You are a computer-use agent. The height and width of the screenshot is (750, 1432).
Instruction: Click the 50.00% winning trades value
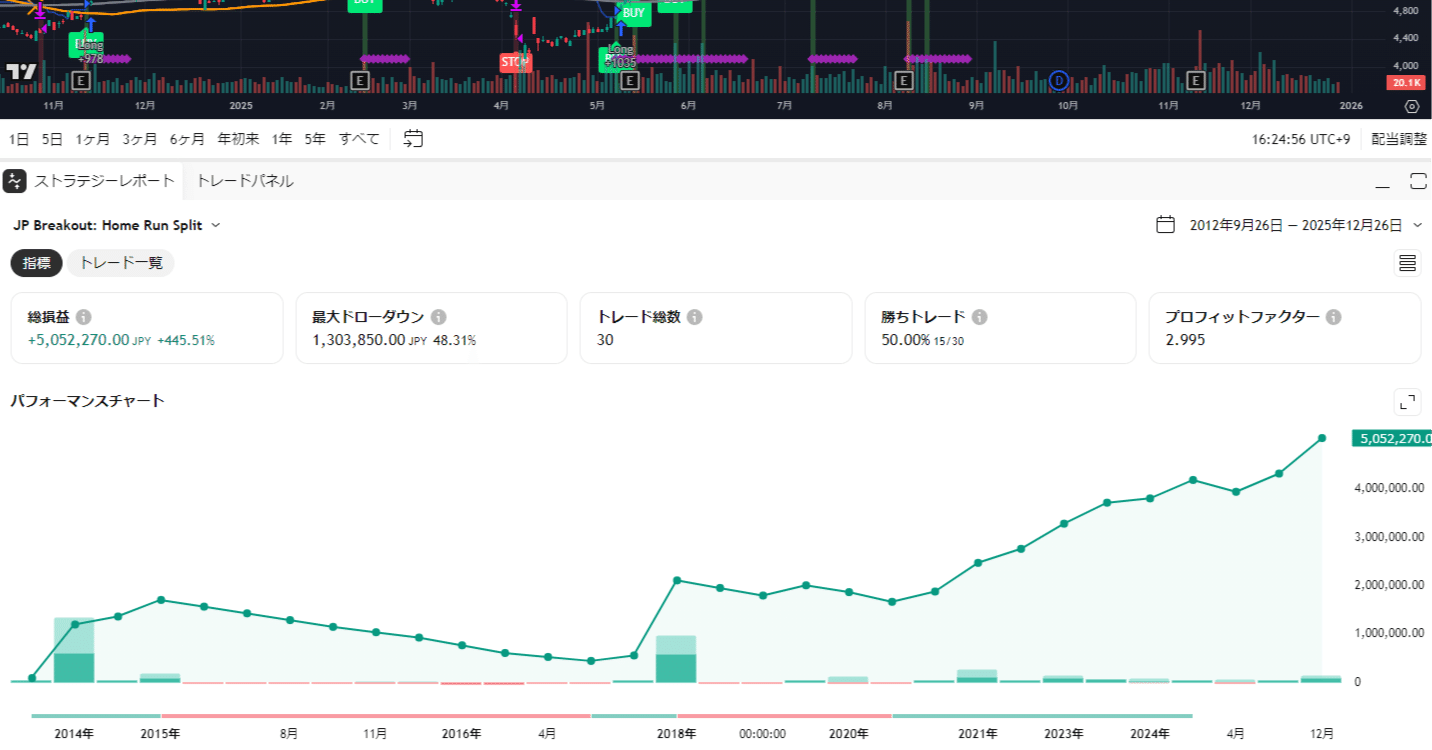(904, 340)
